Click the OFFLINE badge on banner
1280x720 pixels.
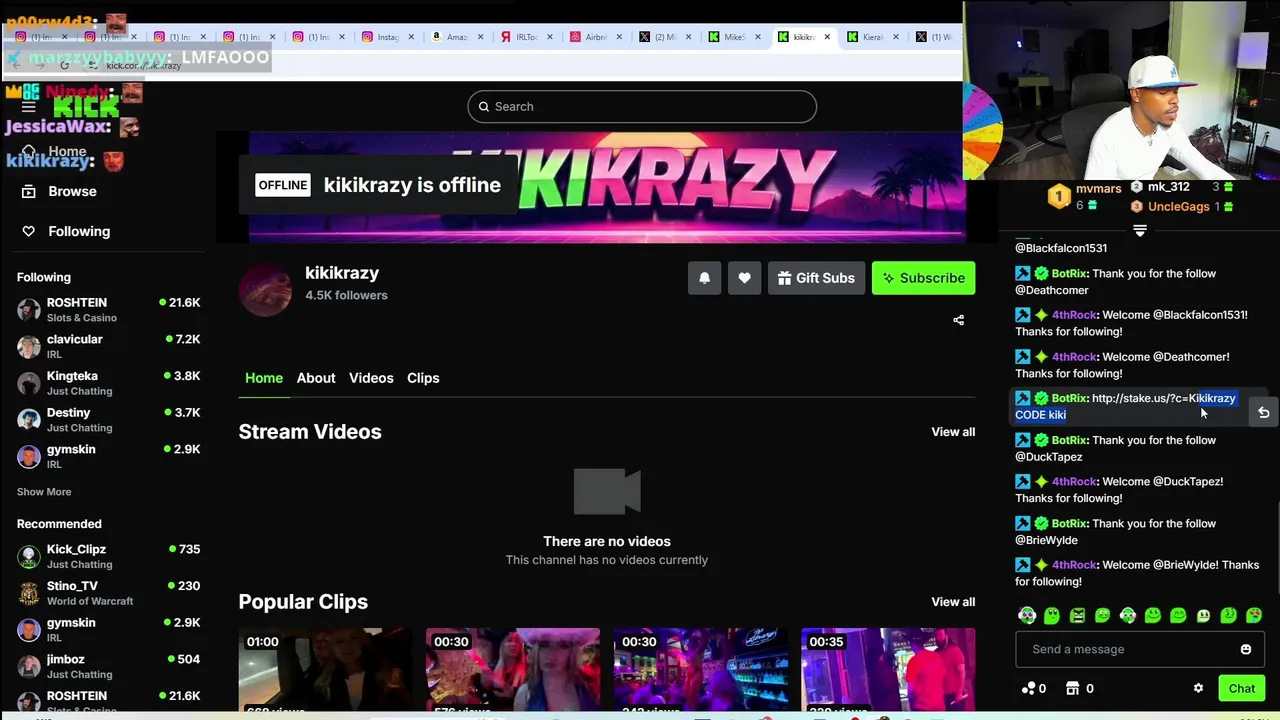pos(283,185)
